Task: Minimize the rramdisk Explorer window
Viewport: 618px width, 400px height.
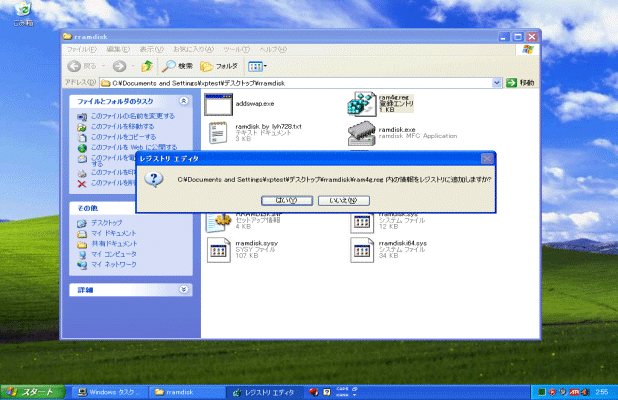Action: (x=503, y=37)
